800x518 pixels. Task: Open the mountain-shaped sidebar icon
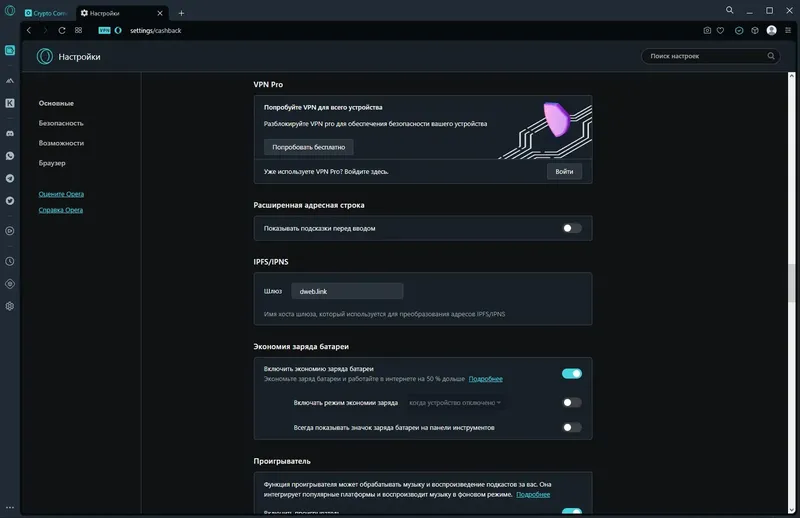coord(10,81)
